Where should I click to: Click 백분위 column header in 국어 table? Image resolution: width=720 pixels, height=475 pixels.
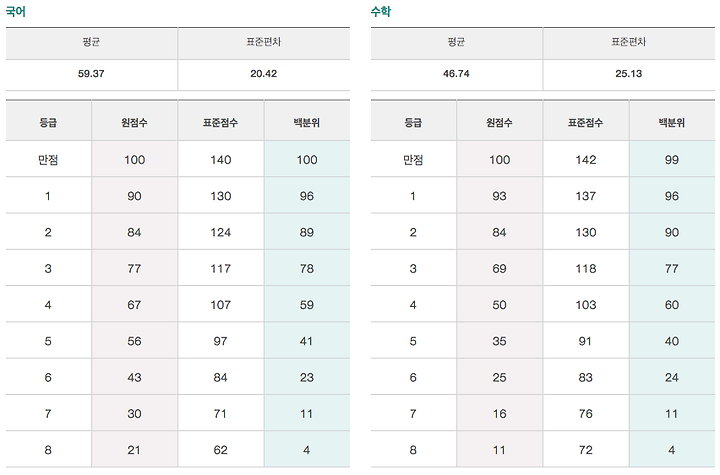coord(307,123)
